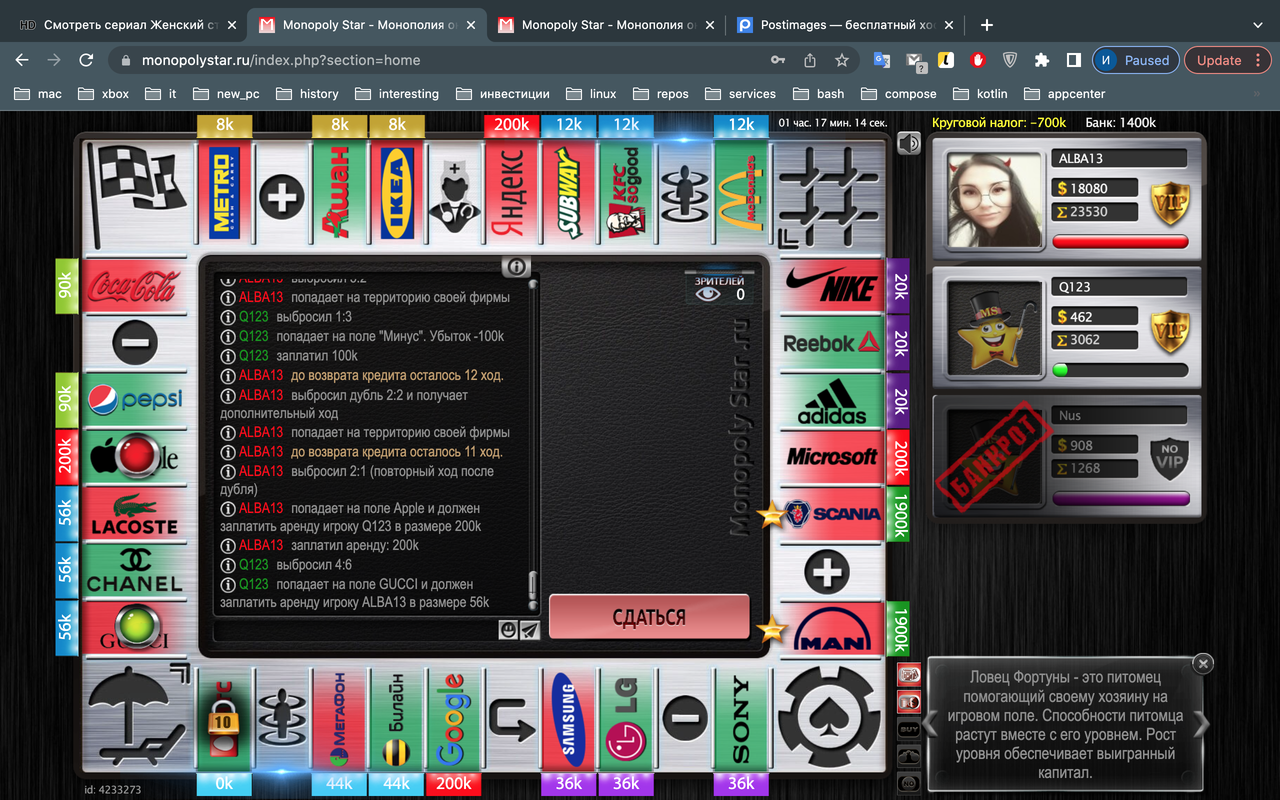
Task: Click the LG company cell
Action: pyautogui.click(x=626, y=718)
